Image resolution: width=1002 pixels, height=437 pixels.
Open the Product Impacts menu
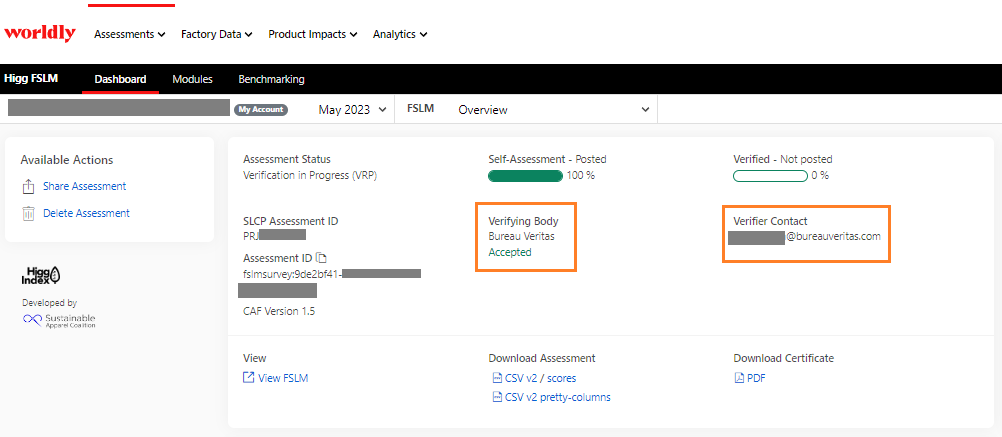pos(312,34)
